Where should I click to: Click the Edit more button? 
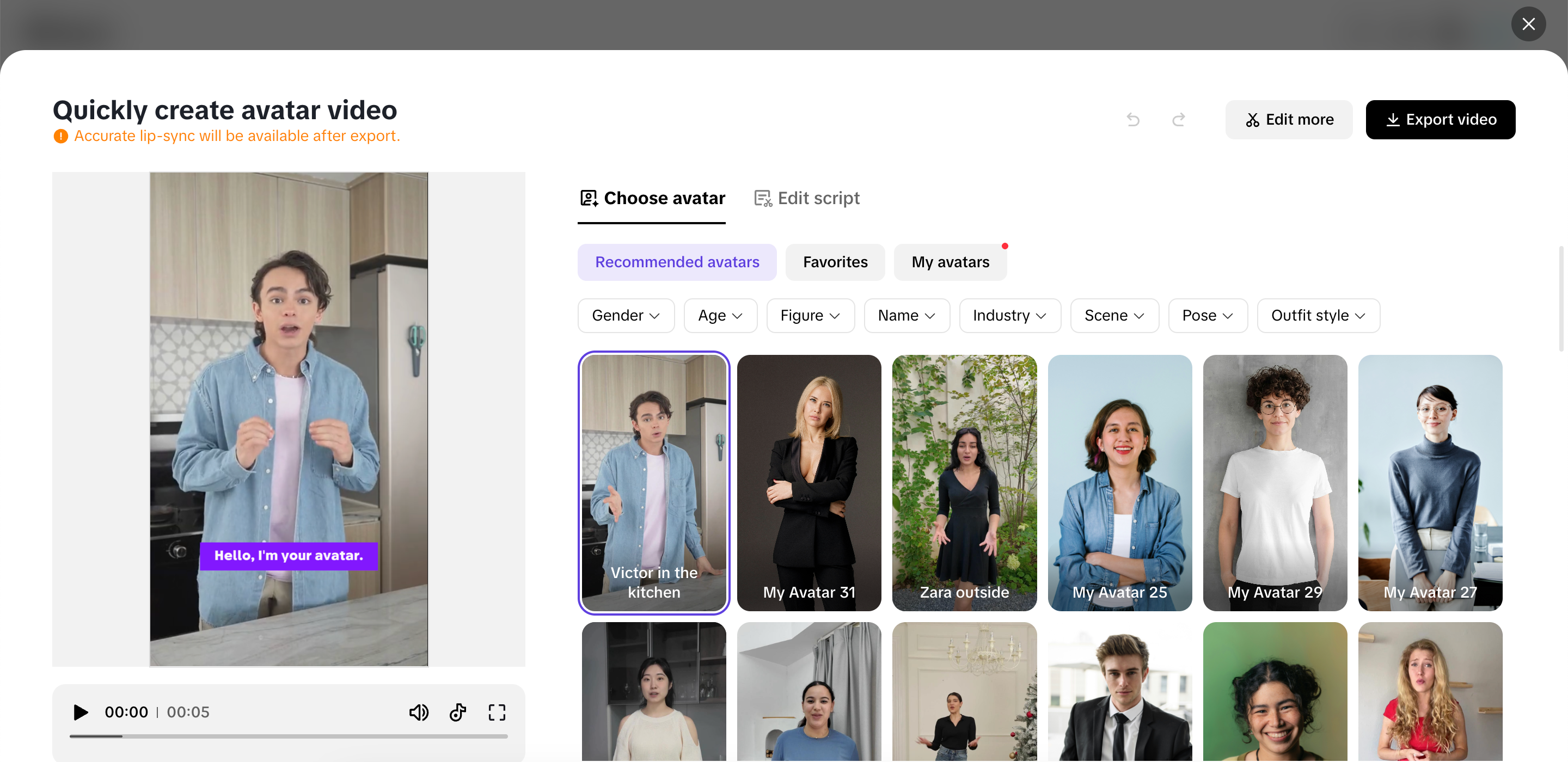coord(1289,119)
